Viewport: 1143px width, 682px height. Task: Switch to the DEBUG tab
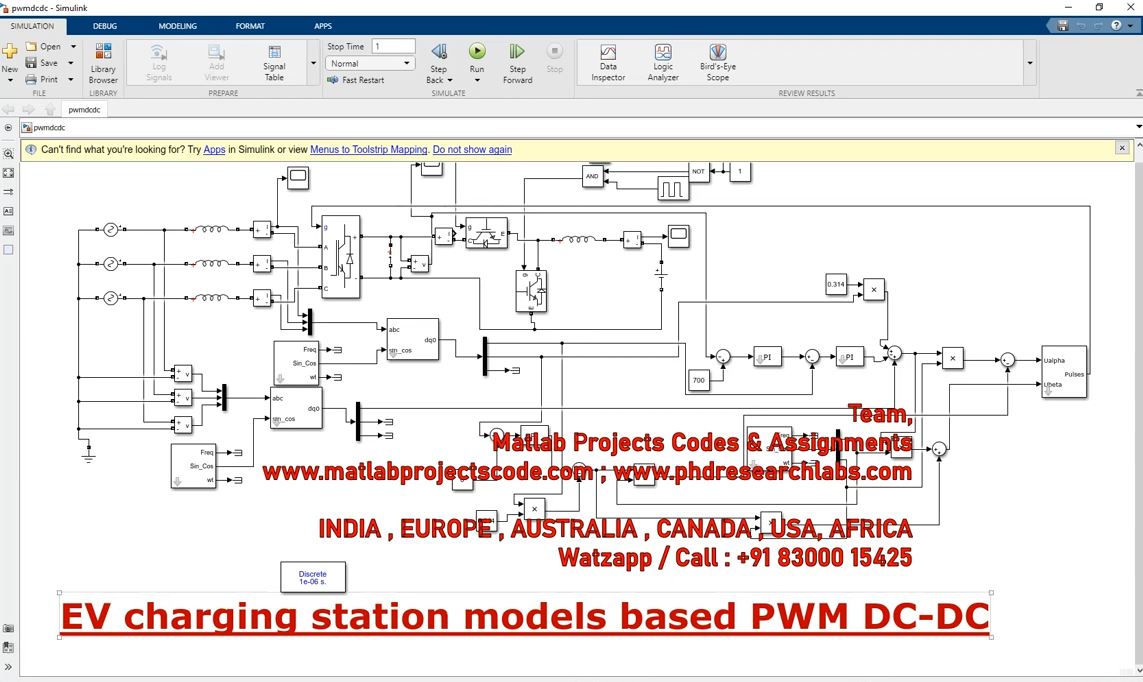105,26
